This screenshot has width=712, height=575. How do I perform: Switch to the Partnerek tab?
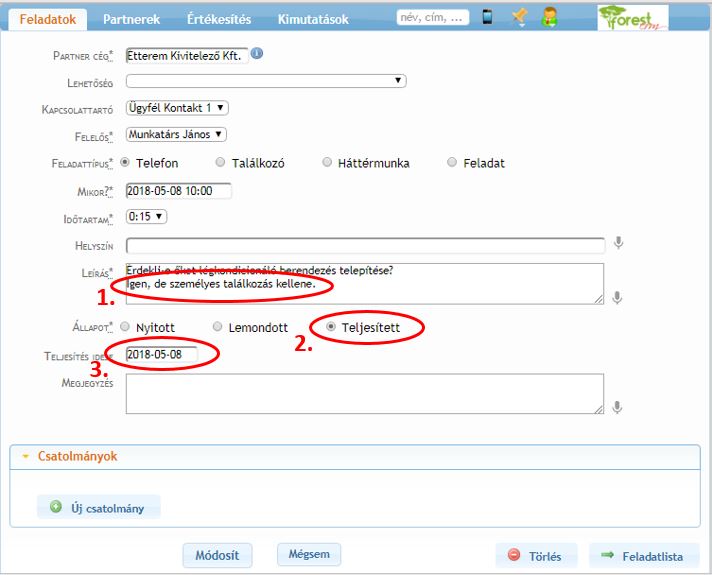pos(129,19)
